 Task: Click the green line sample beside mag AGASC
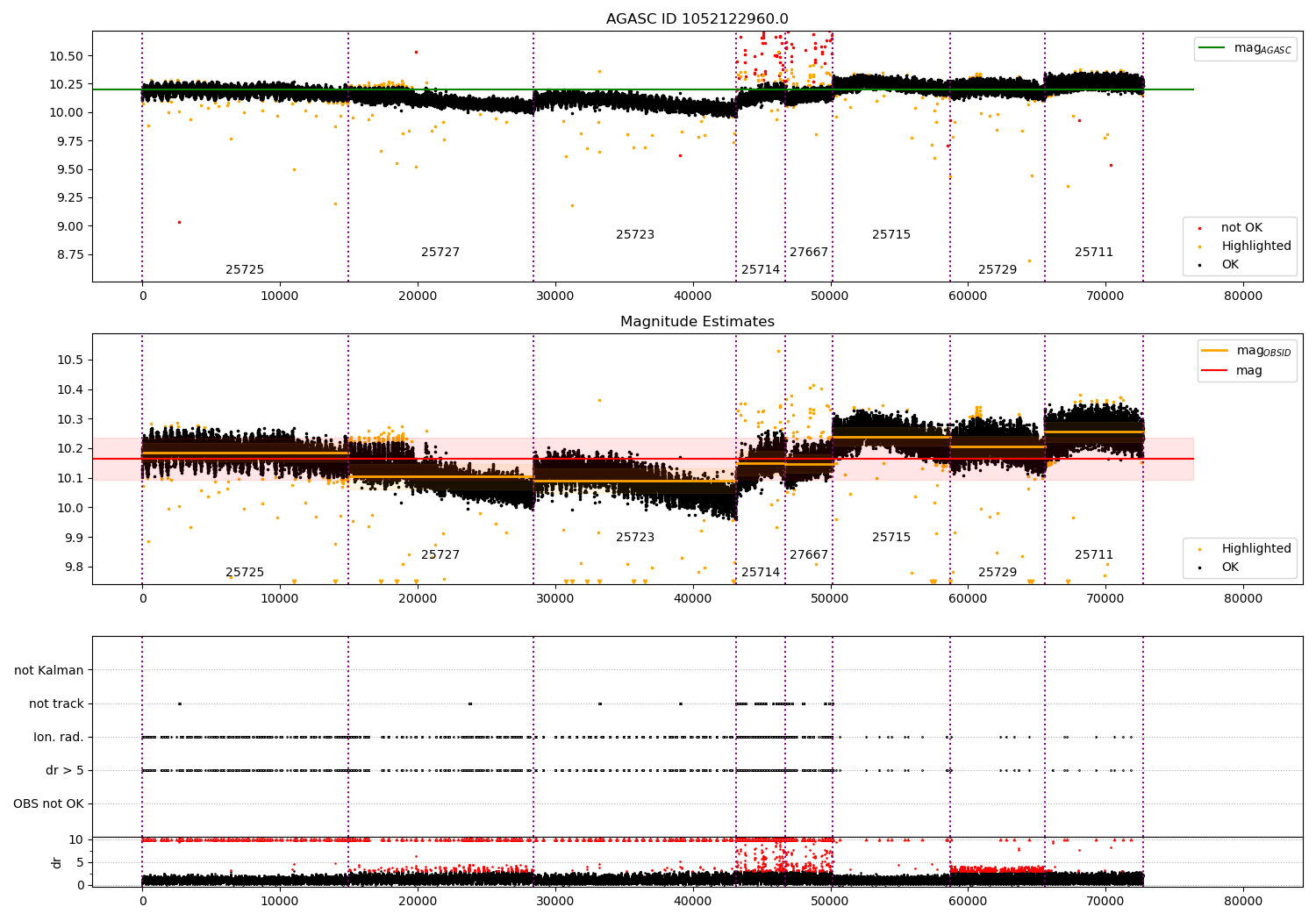click(x=1212, y=48)
